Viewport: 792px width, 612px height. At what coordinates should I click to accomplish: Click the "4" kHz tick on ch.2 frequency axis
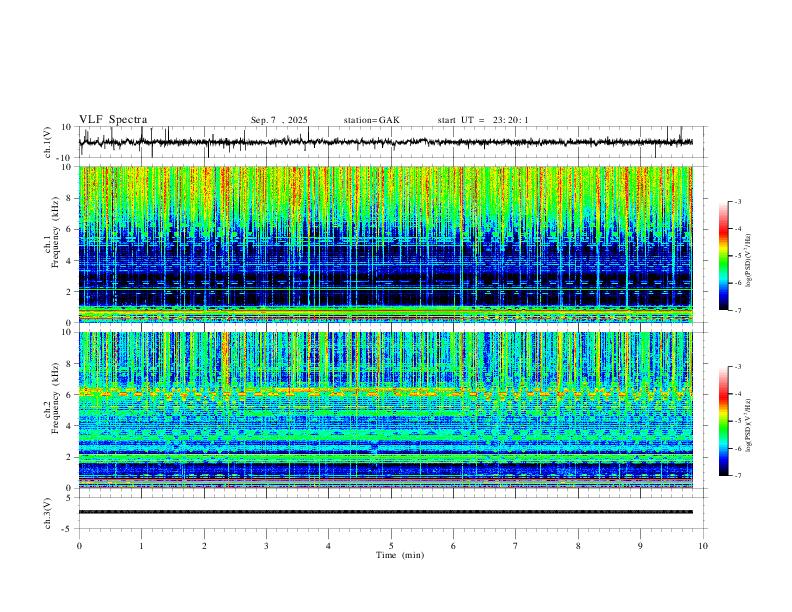point(70,426)
